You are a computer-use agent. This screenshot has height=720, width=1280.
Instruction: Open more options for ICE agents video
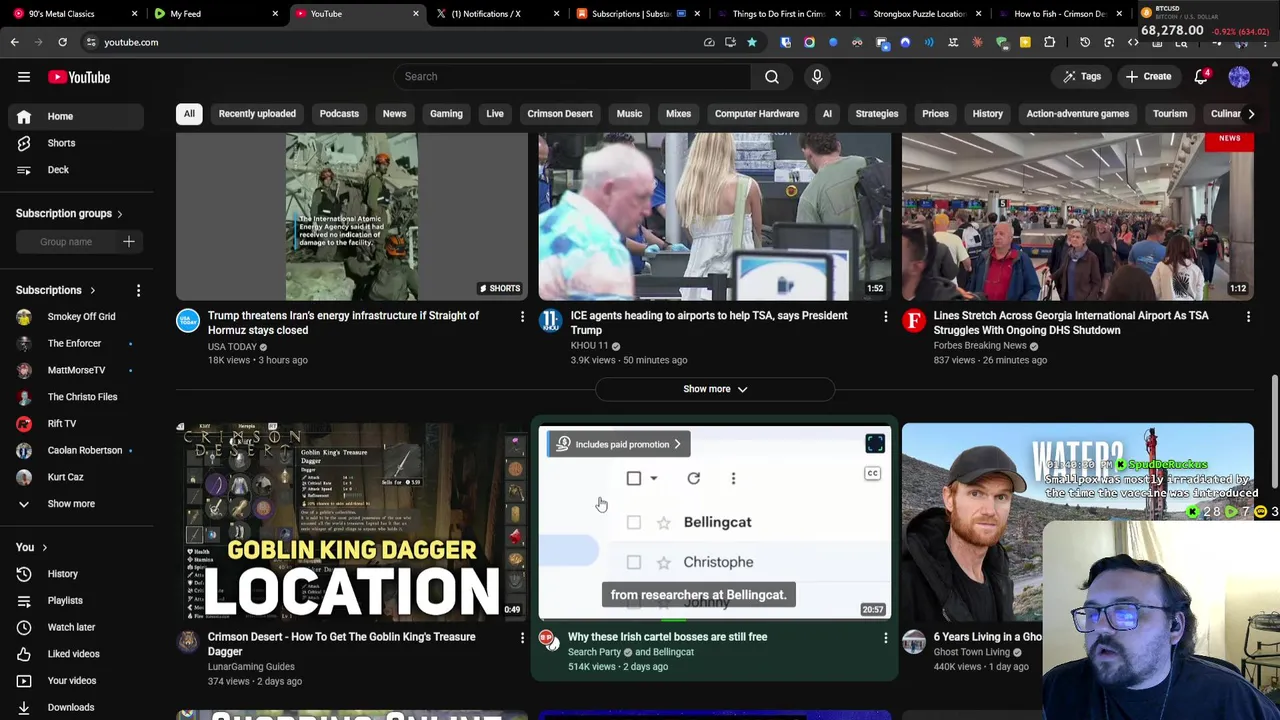[x=885, y=317]
